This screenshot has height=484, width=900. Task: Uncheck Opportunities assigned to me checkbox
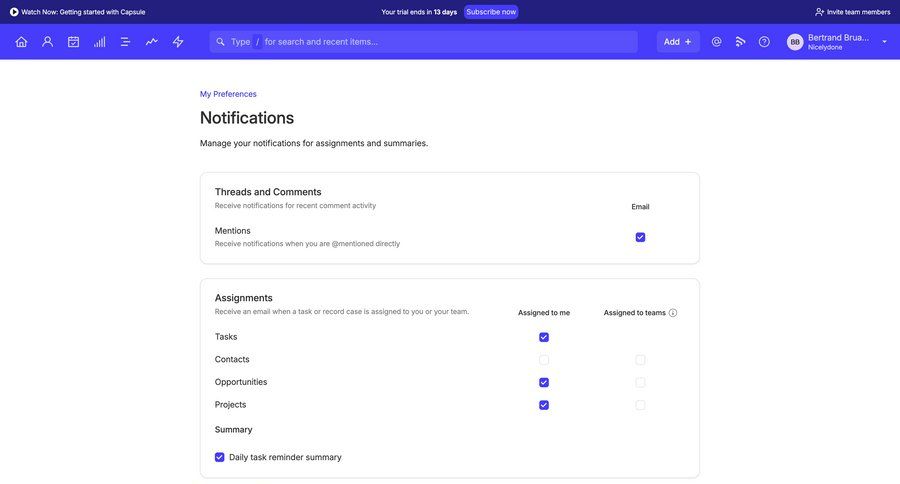544,382
